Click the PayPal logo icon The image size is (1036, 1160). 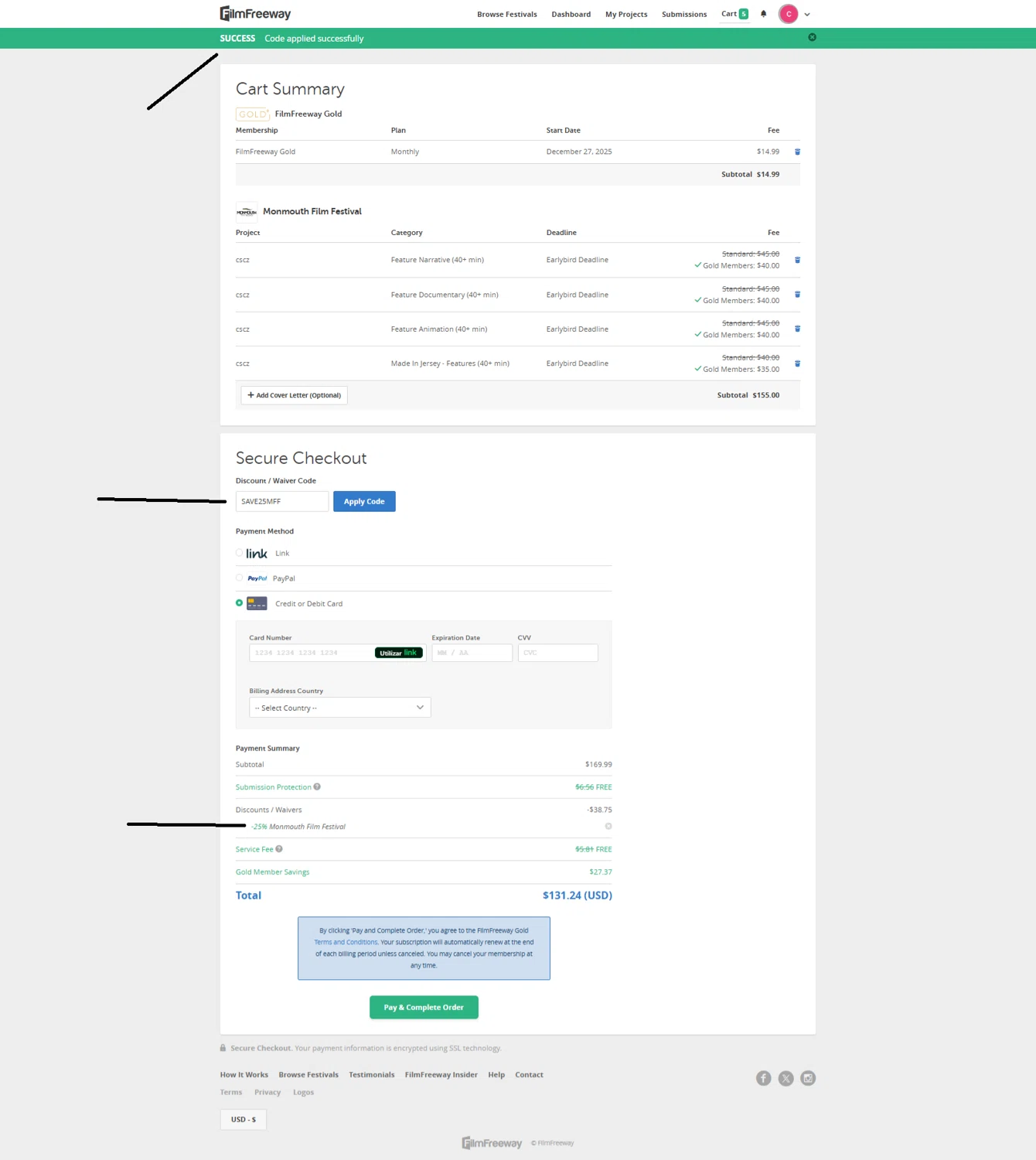pyautogui.click(x=257, y=578)
